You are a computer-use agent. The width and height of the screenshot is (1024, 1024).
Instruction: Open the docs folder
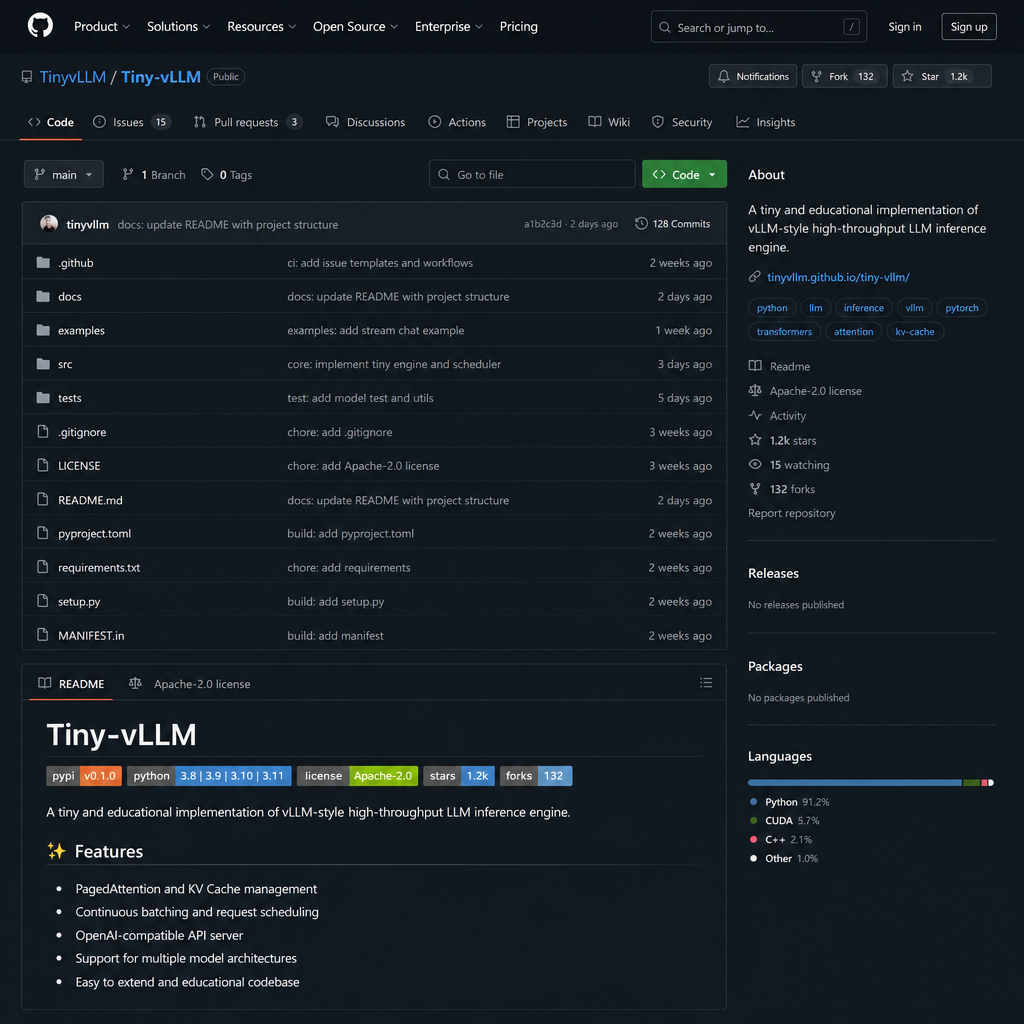tap(69, 296)
